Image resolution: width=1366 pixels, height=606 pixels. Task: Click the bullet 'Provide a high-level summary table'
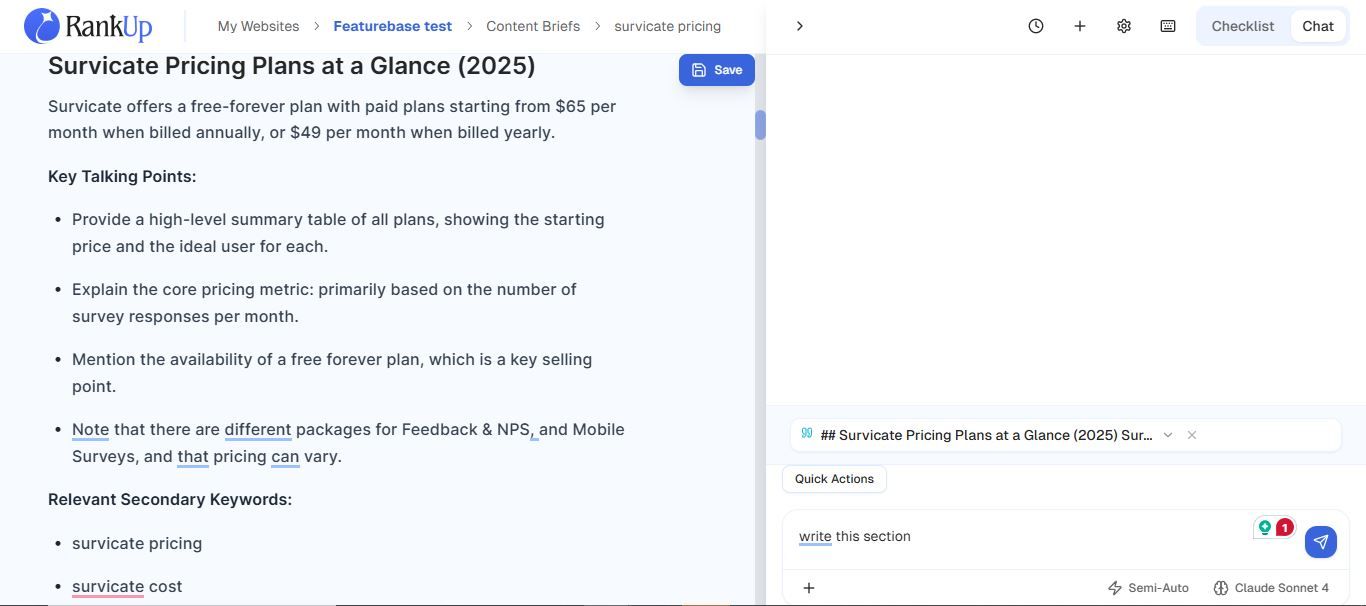click(x=338, y=233)
